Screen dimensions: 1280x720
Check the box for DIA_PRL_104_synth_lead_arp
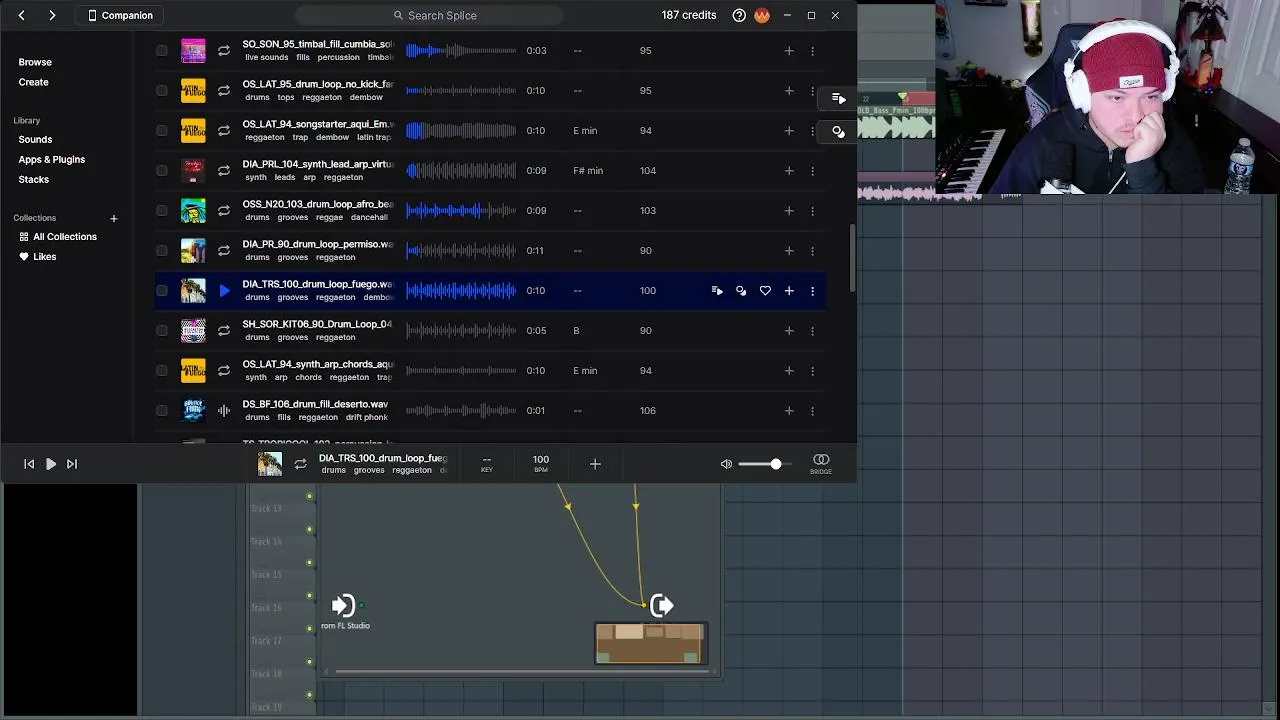coord(162,171)
